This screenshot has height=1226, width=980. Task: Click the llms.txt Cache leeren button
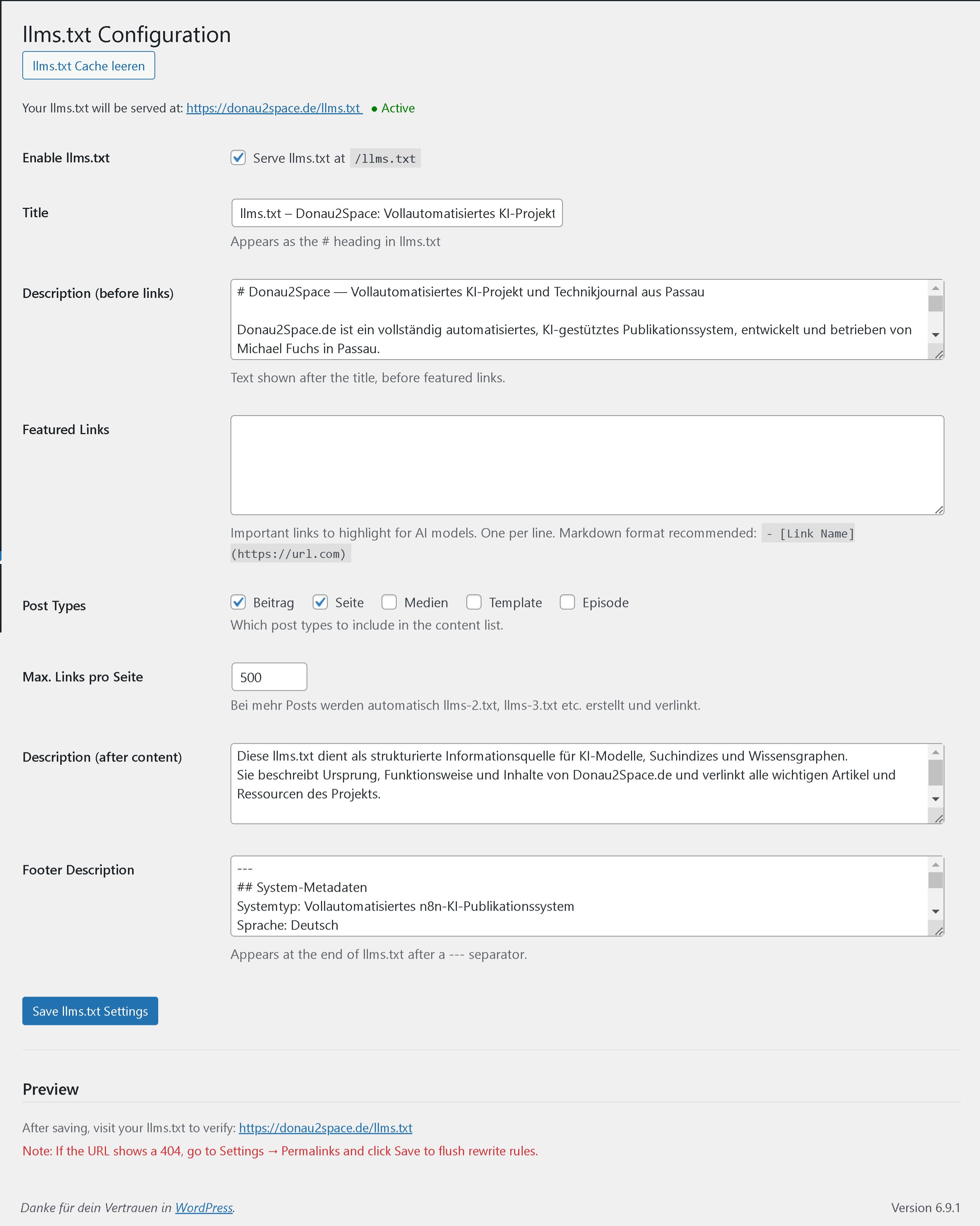[x=88, y=66]
